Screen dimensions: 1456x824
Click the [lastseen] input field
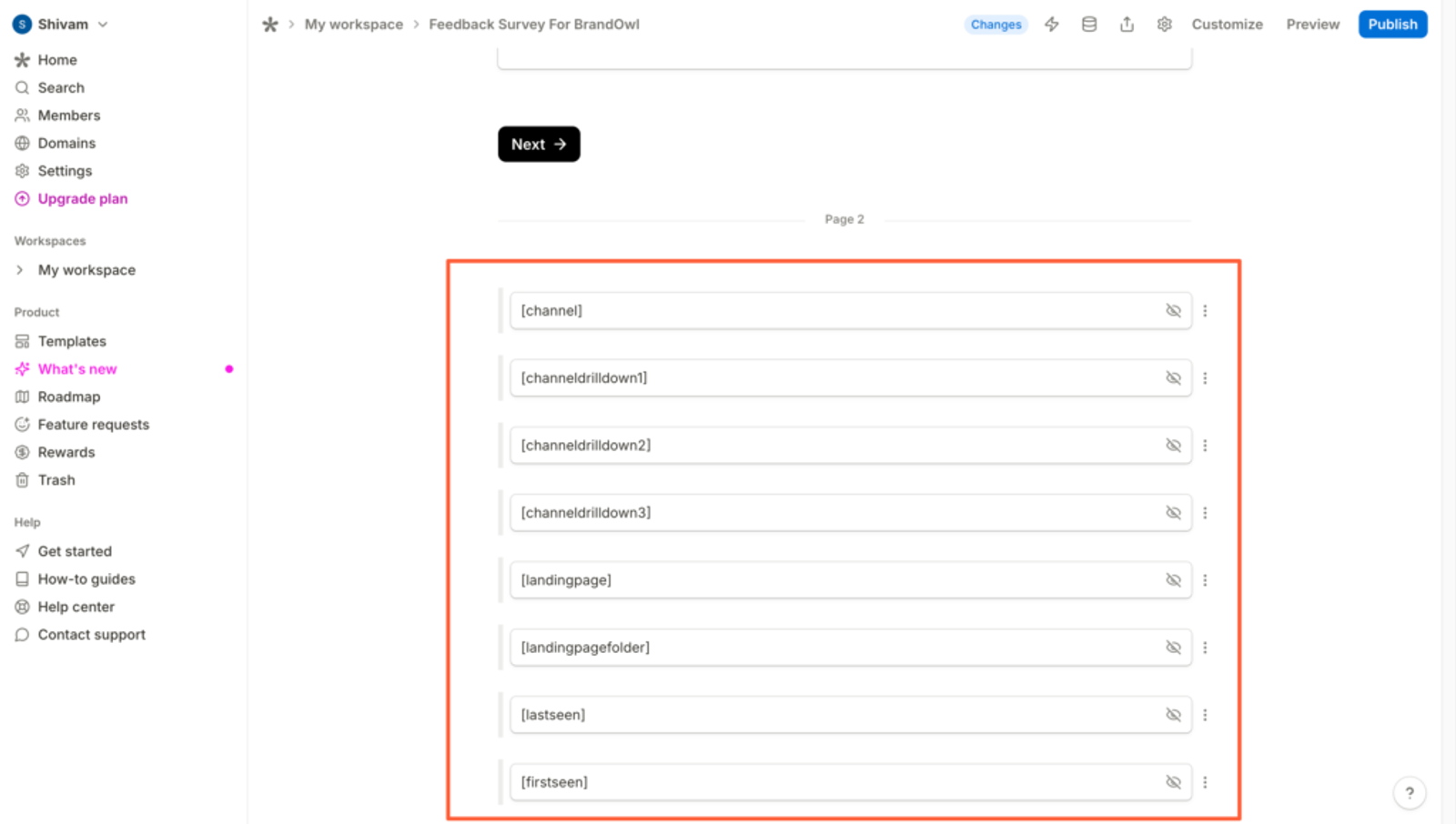click(851, 715)
